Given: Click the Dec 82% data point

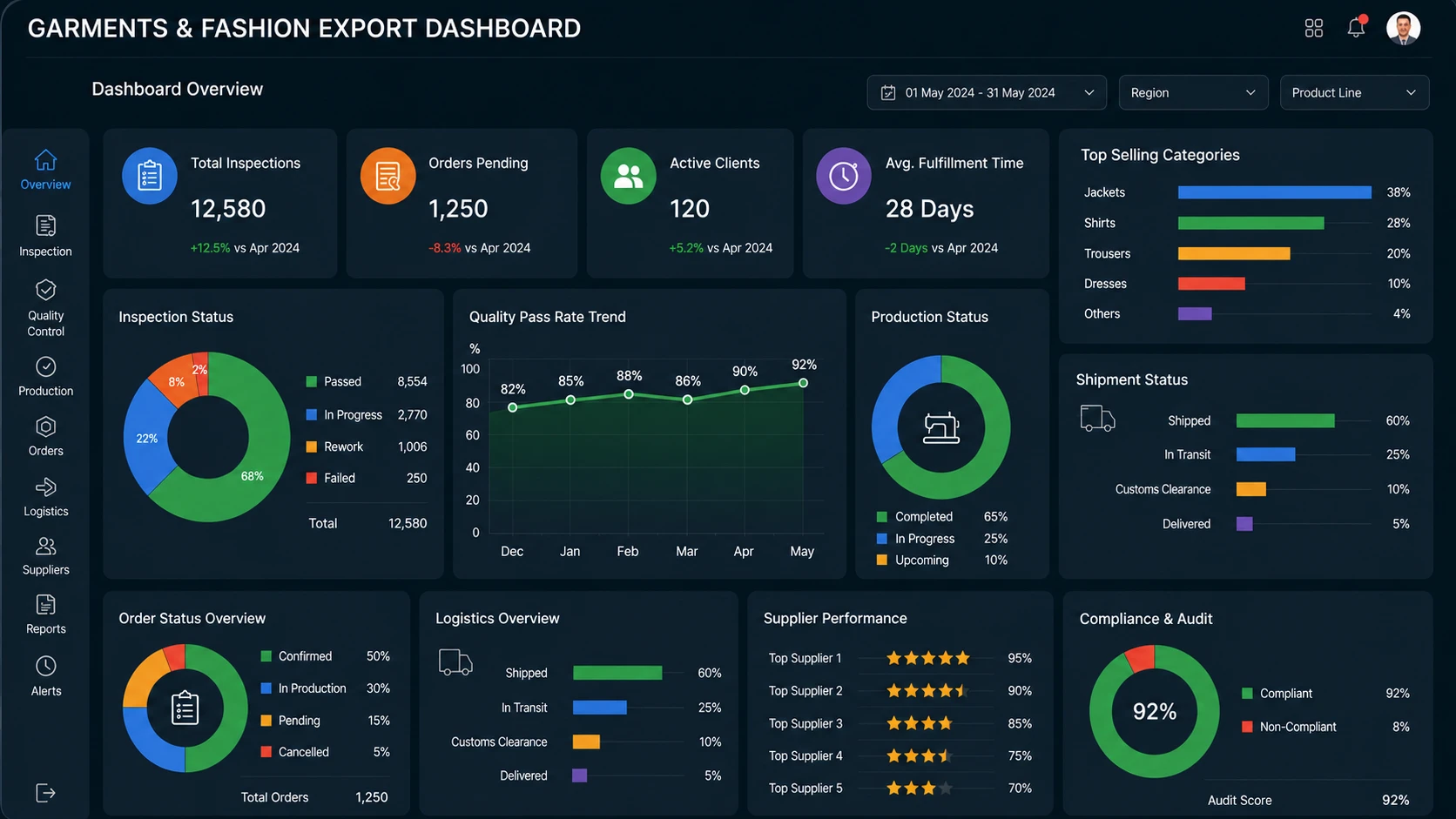Looking at the screenshot, I should (512, 407).
